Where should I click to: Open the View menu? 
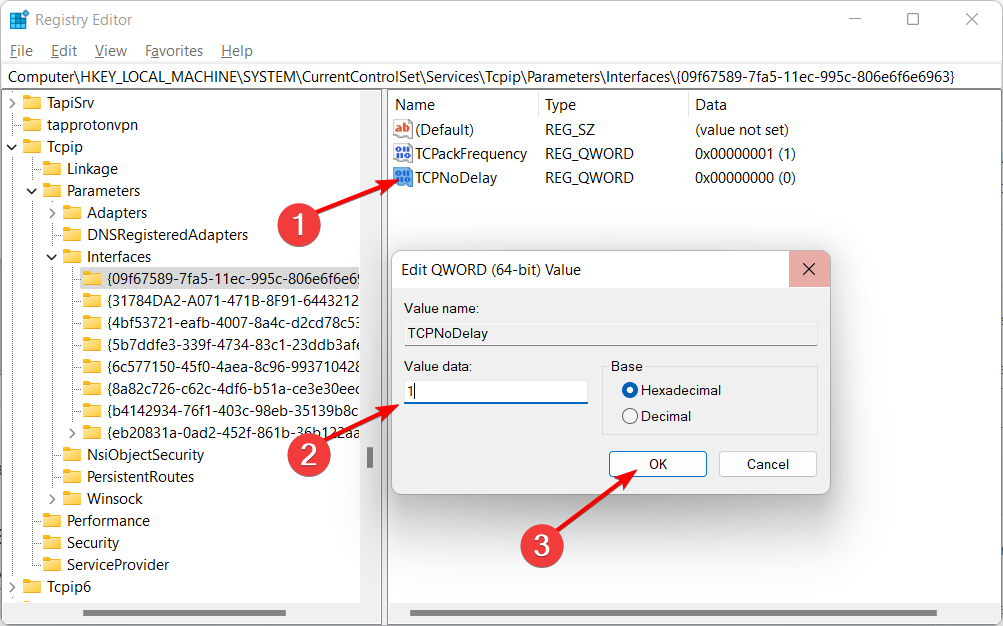tap(110, 50)
